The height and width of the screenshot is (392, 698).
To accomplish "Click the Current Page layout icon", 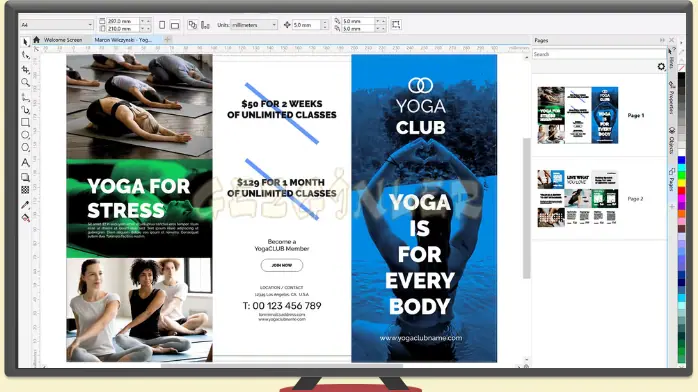I will click(205, 25).
